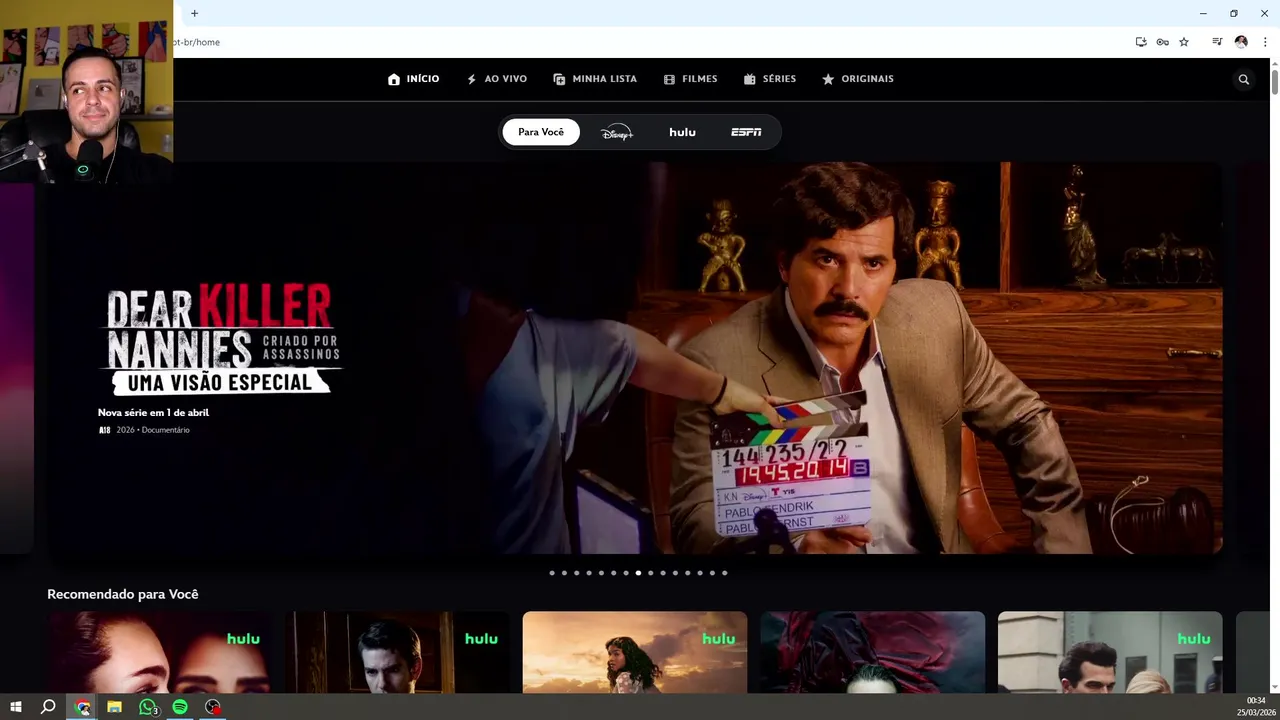Select the Disney+ brand filter
The height and width of the screenshot is (720, 1280).
(x=617, y=132)
